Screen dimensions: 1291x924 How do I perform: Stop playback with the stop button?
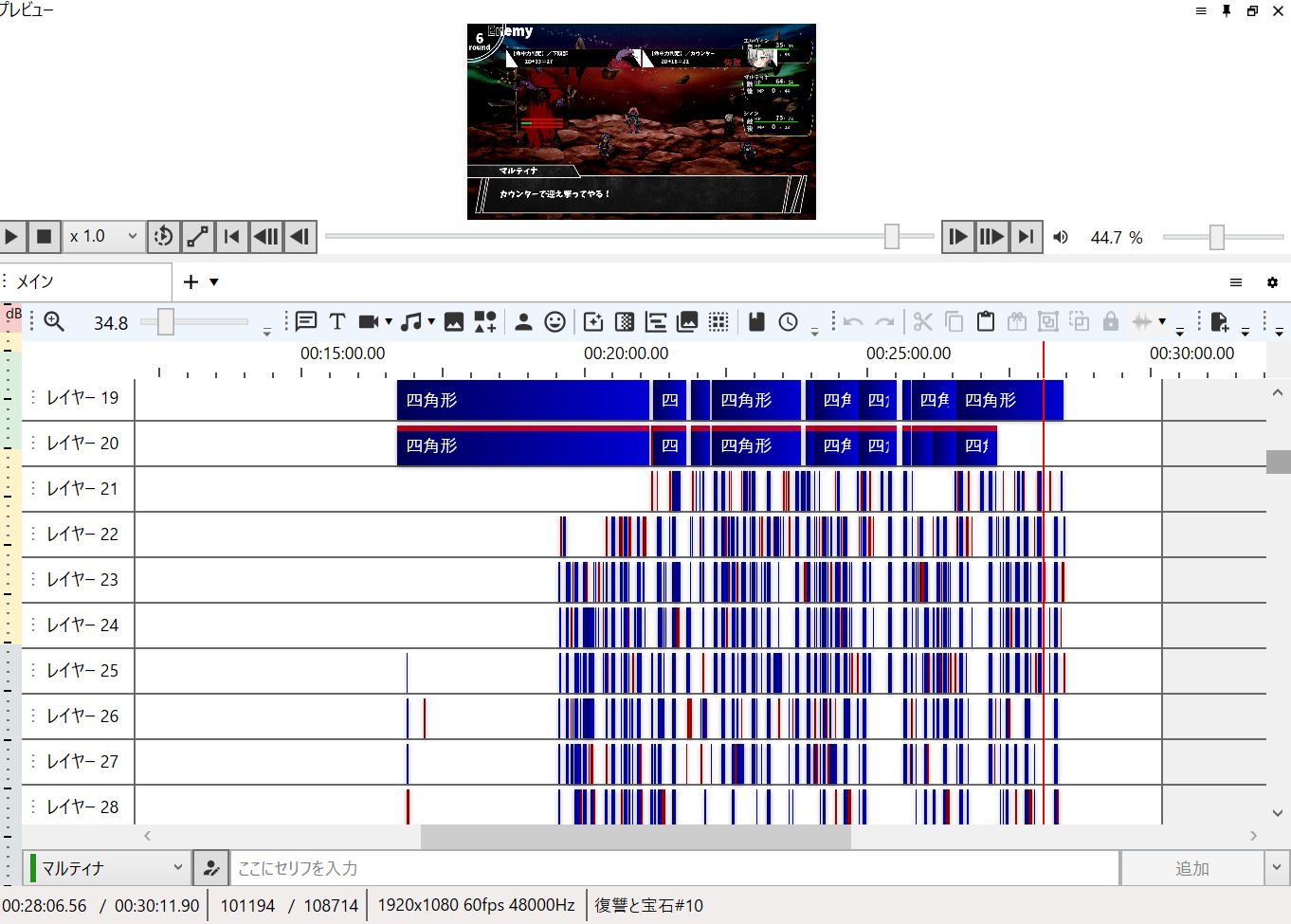pos(44,236)
